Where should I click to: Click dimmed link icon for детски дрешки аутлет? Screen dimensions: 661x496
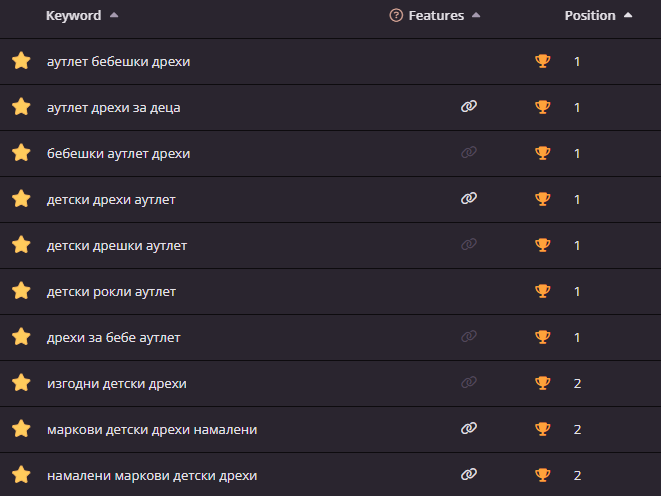[x=469, y=245]
